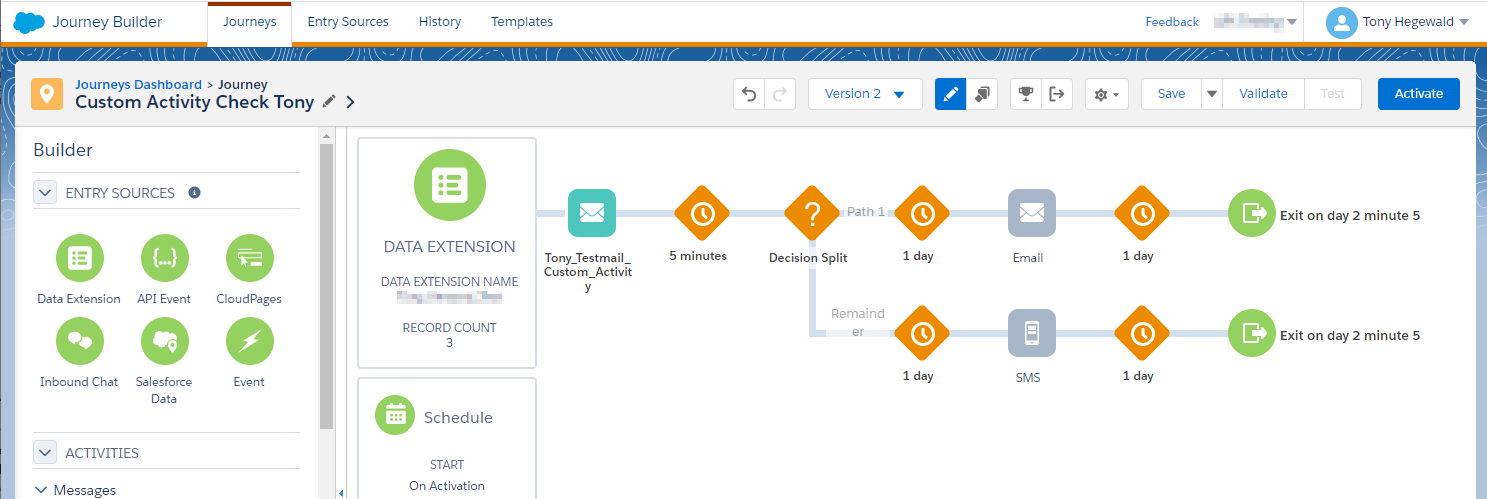Collapse the Builder panel side arrow
Screen dimensions: 1487x499
pos(340,492)
